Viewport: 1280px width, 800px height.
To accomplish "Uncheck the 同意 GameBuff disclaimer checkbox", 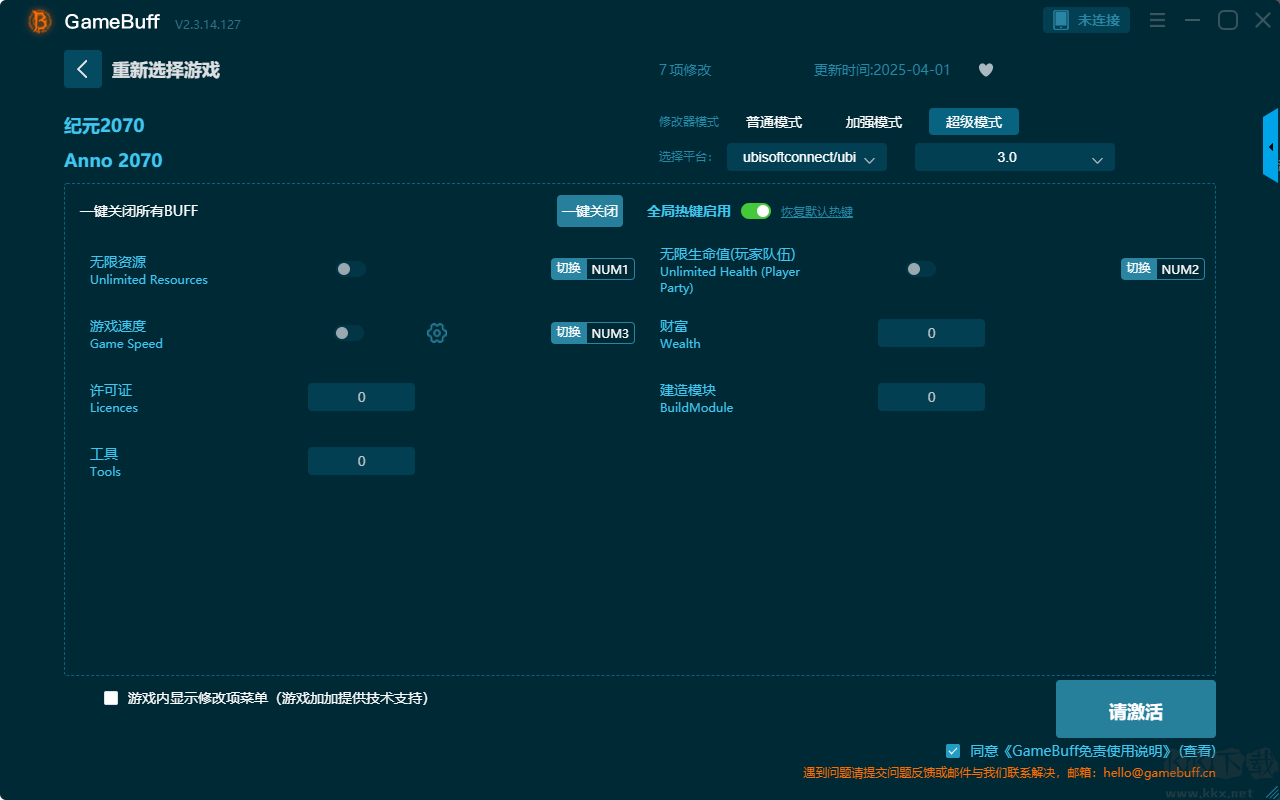I will 953,750.
